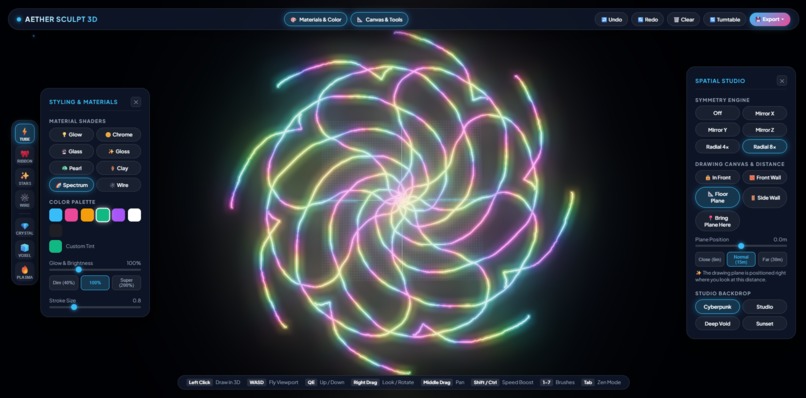Open the Canvas & Tools panel
The height and width of the screenshot is (398, 806).
coord(379,20)
